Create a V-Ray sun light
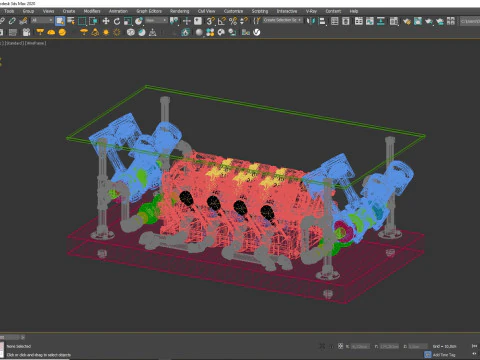Viewport: 480px width, 360px height. point(106,32)
